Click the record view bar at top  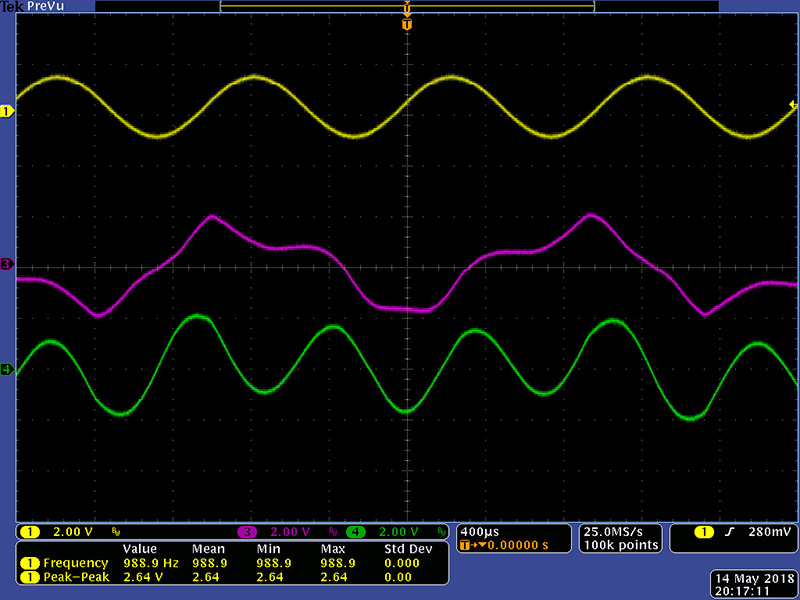[406, 6]
